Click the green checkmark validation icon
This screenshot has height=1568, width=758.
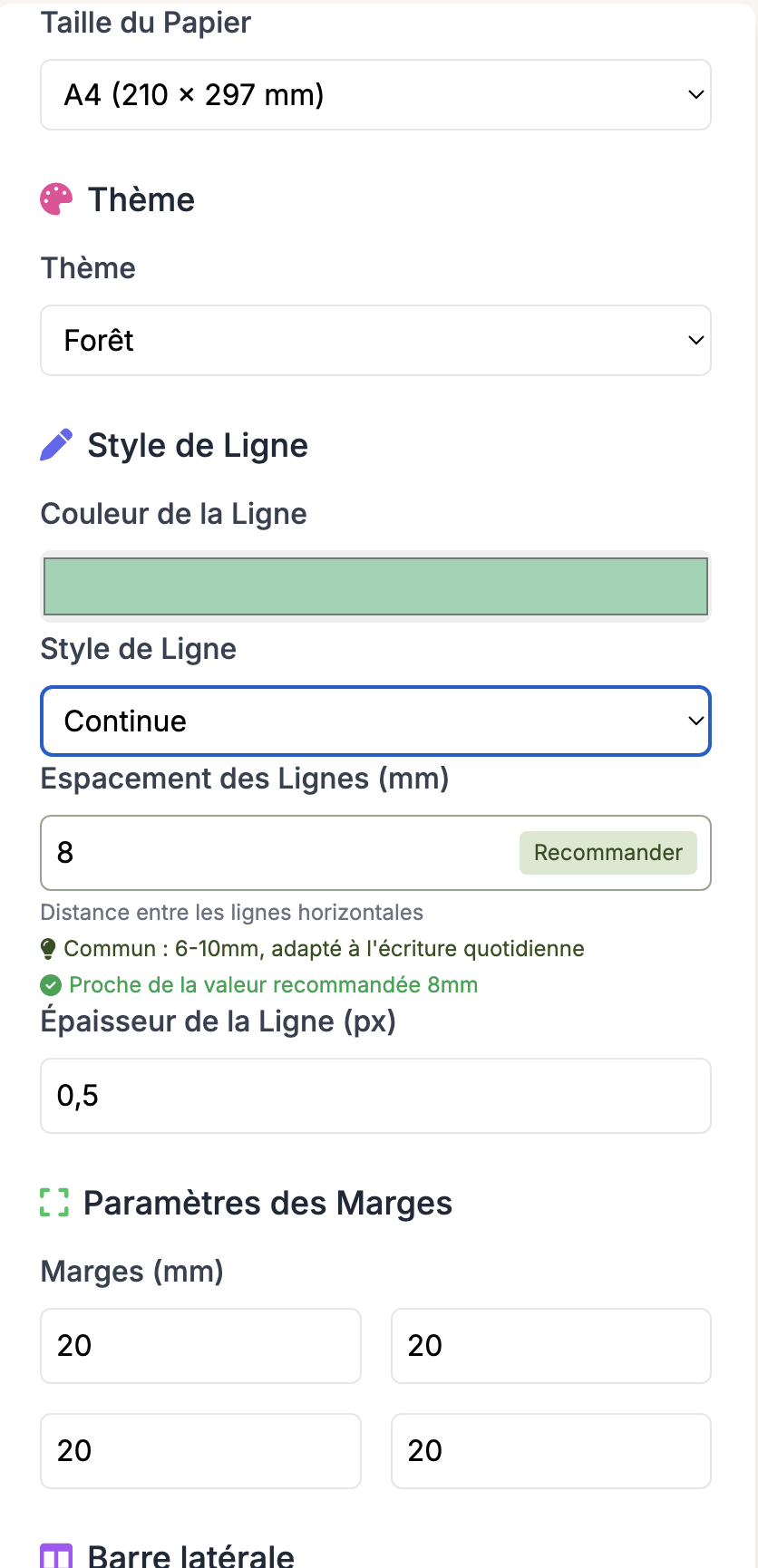(51, 985)
